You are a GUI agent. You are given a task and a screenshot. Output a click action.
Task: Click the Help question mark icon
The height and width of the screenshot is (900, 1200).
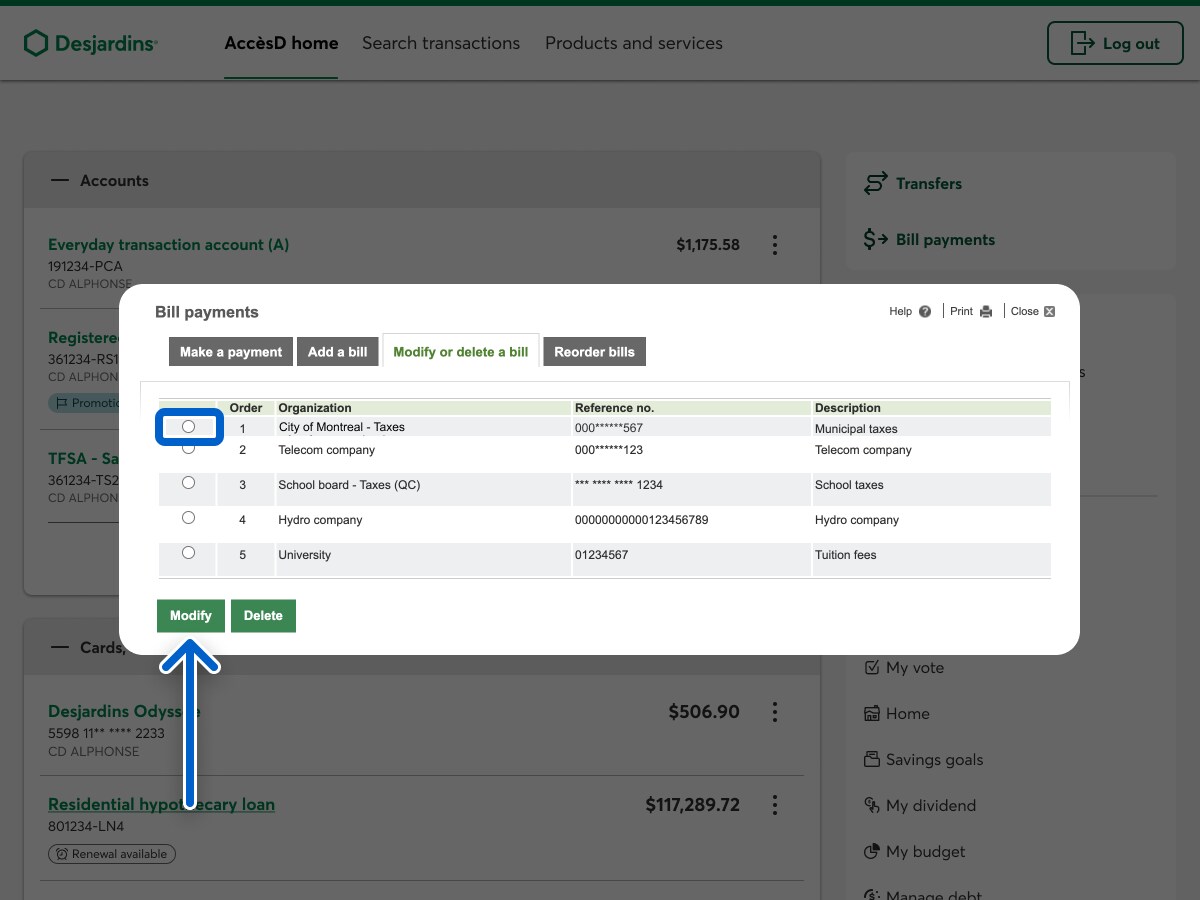tap(925, 312)
